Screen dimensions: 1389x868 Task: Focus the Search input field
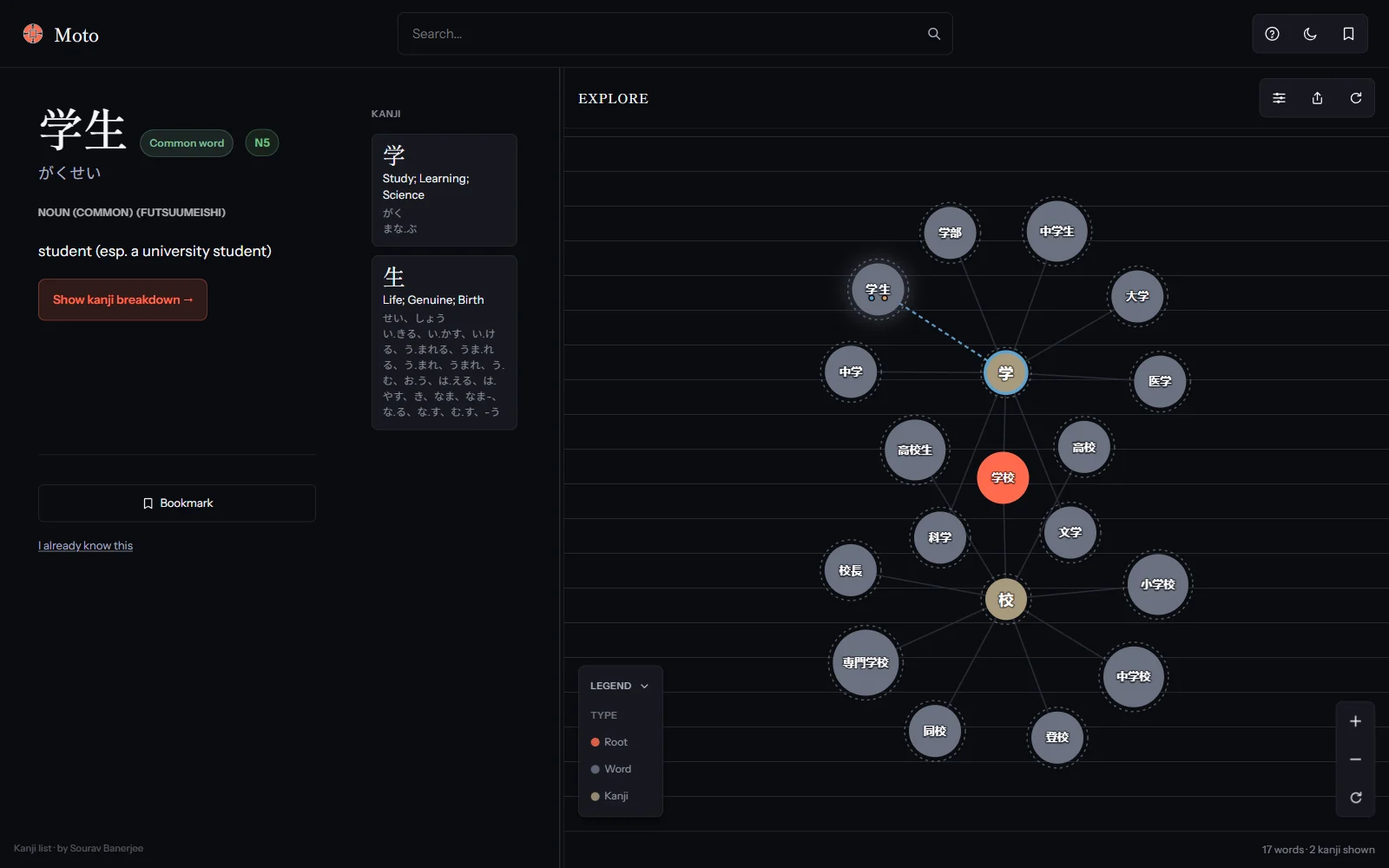[x=675, y=34]
